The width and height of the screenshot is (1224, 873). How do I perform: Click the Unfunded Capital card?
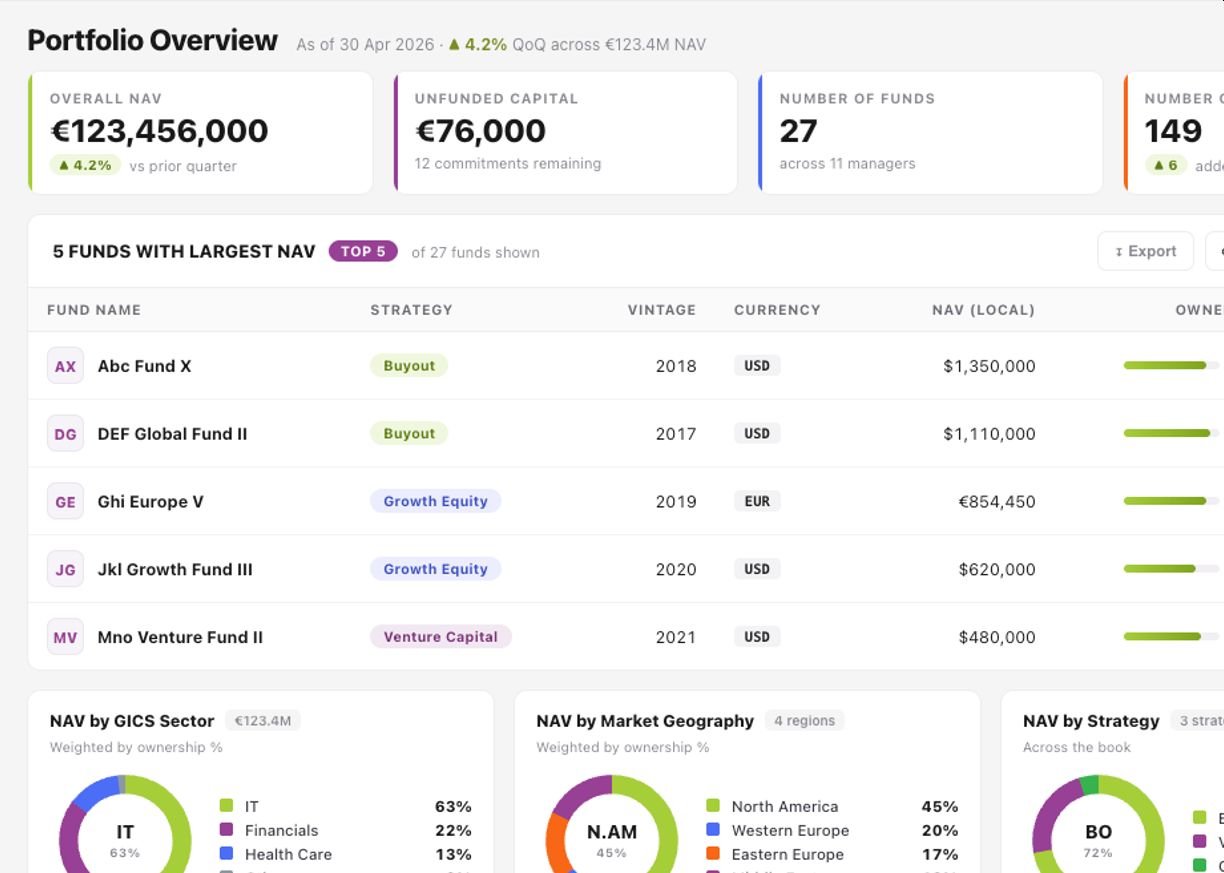pos(566,132)
